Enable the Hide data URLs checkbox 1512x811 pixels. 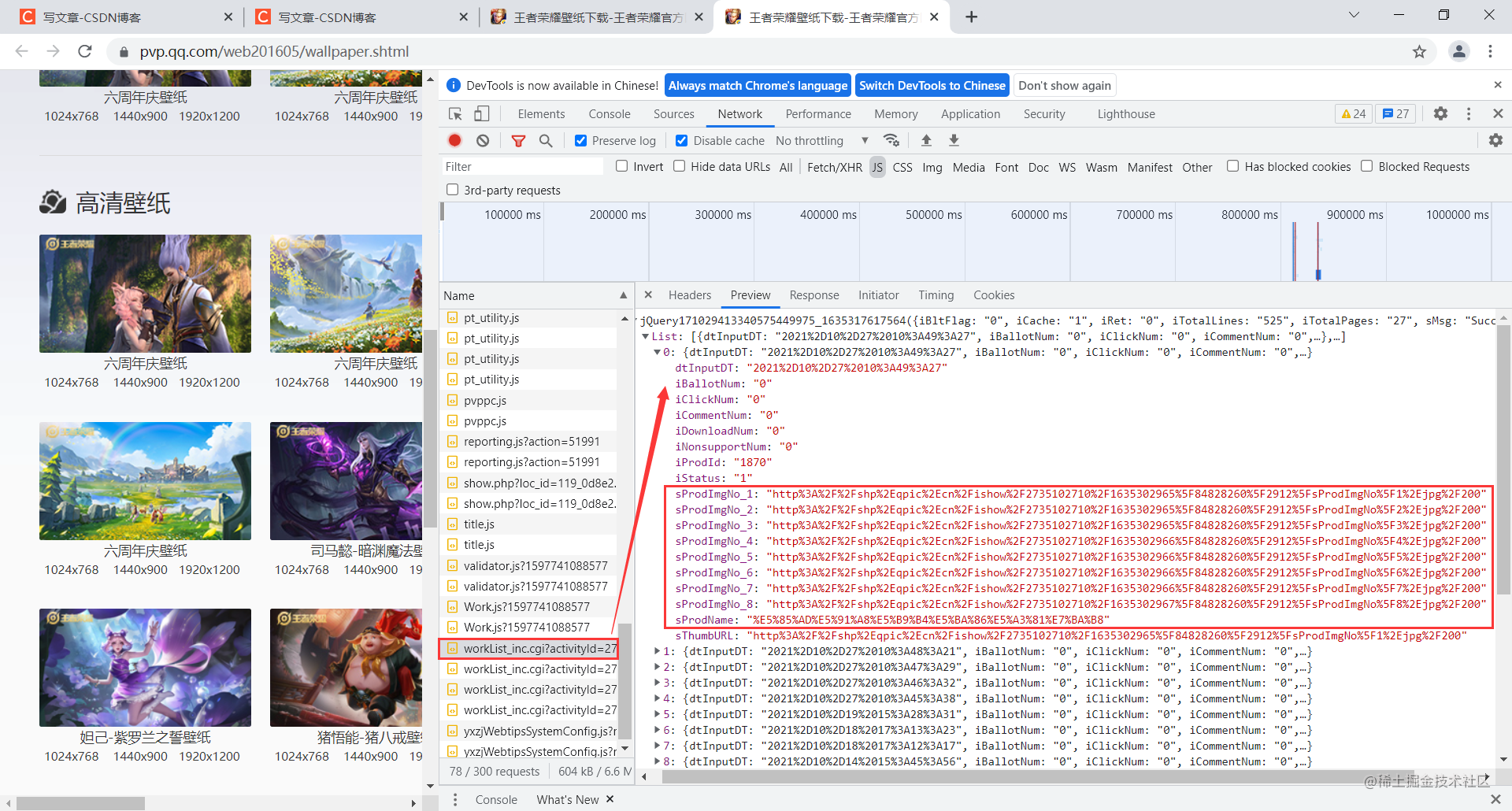(x=679, y=166)
